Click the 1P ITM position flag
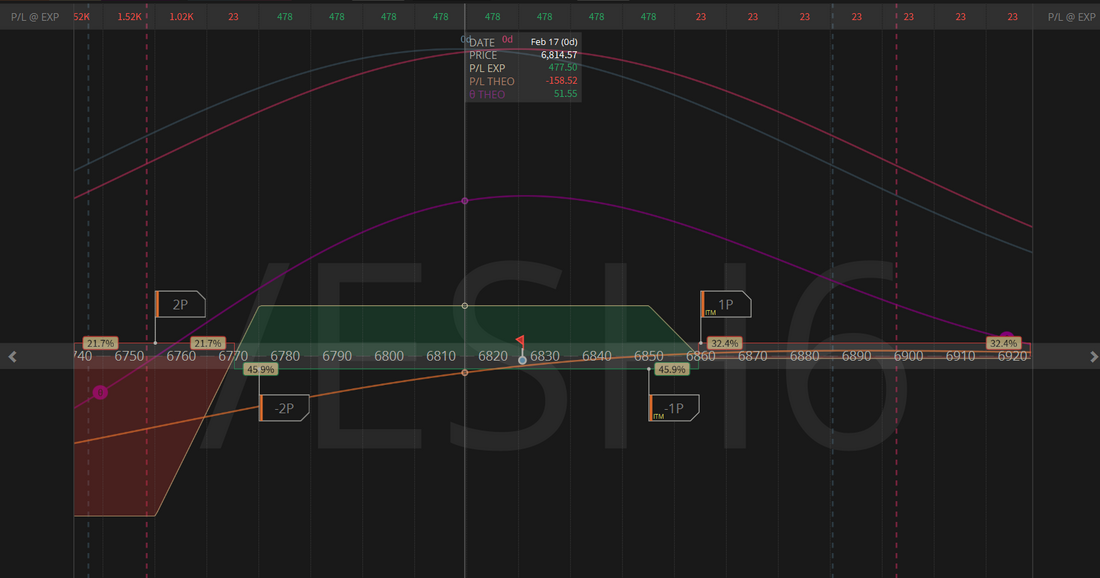This screenshot has width=1100, height=578. tap(726, 304)
